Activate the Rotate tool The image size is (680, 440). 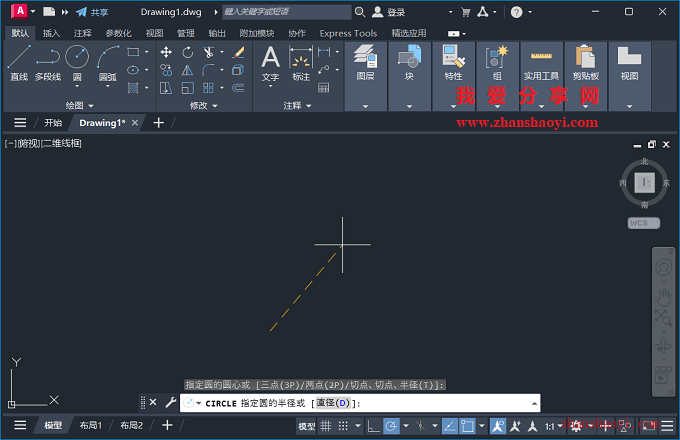pyautogui.click(x=187, y=52)
